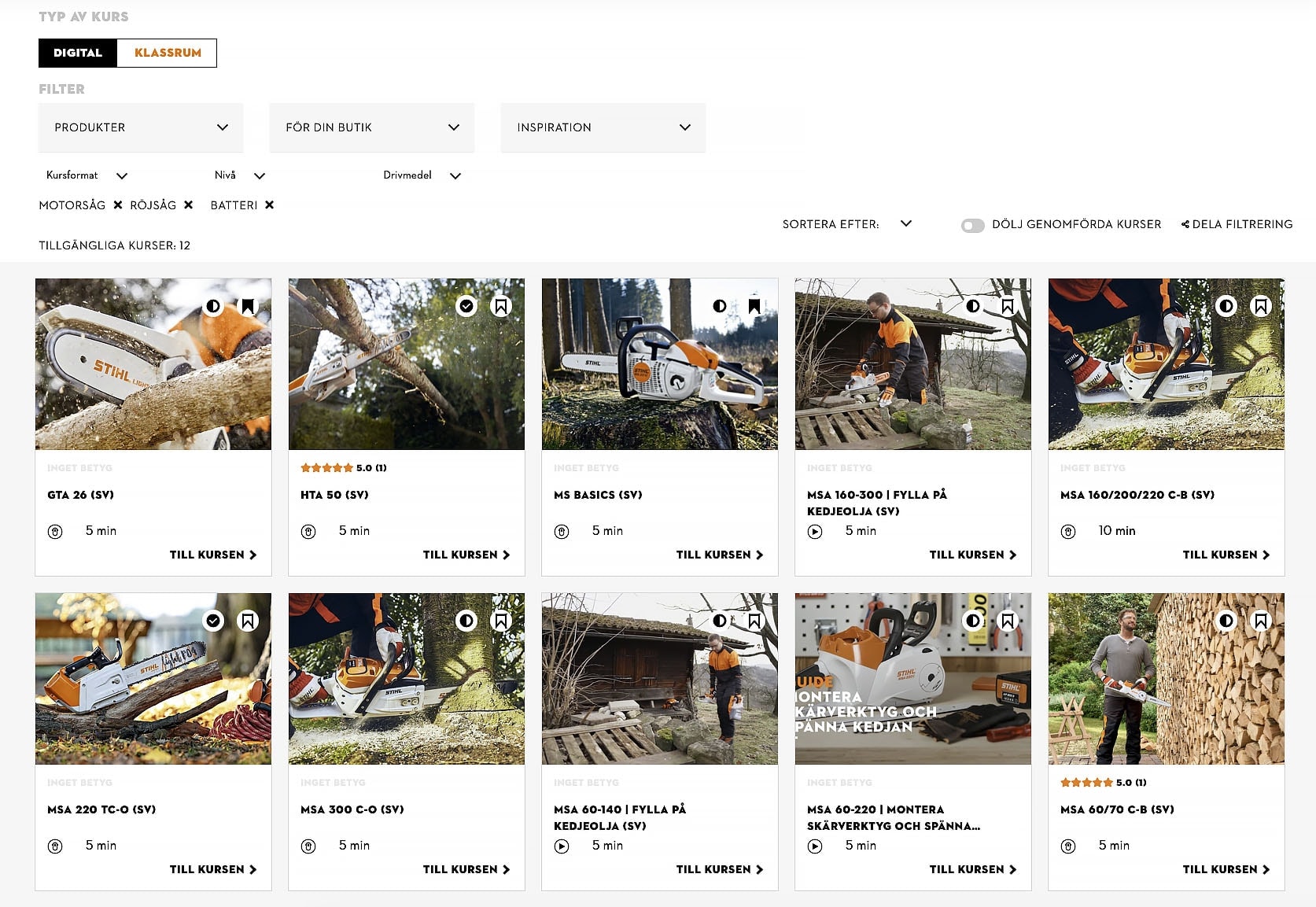The image size is (1316, 907).
Task: Remove the BATTERI filter tag
Action: click(x=269, y=205)
